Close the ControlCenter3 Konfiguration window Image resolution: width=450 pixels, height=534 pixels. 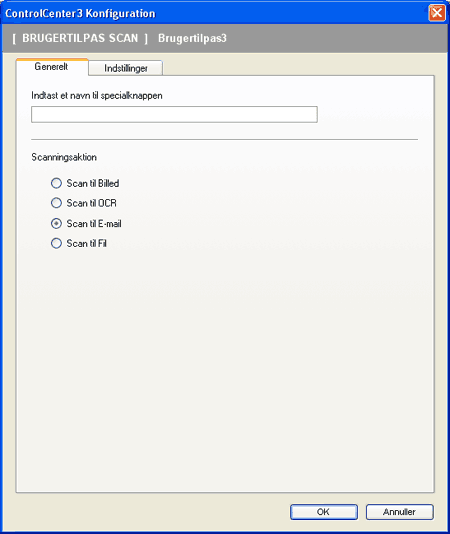pyautogui.click(x=437, y=13)
